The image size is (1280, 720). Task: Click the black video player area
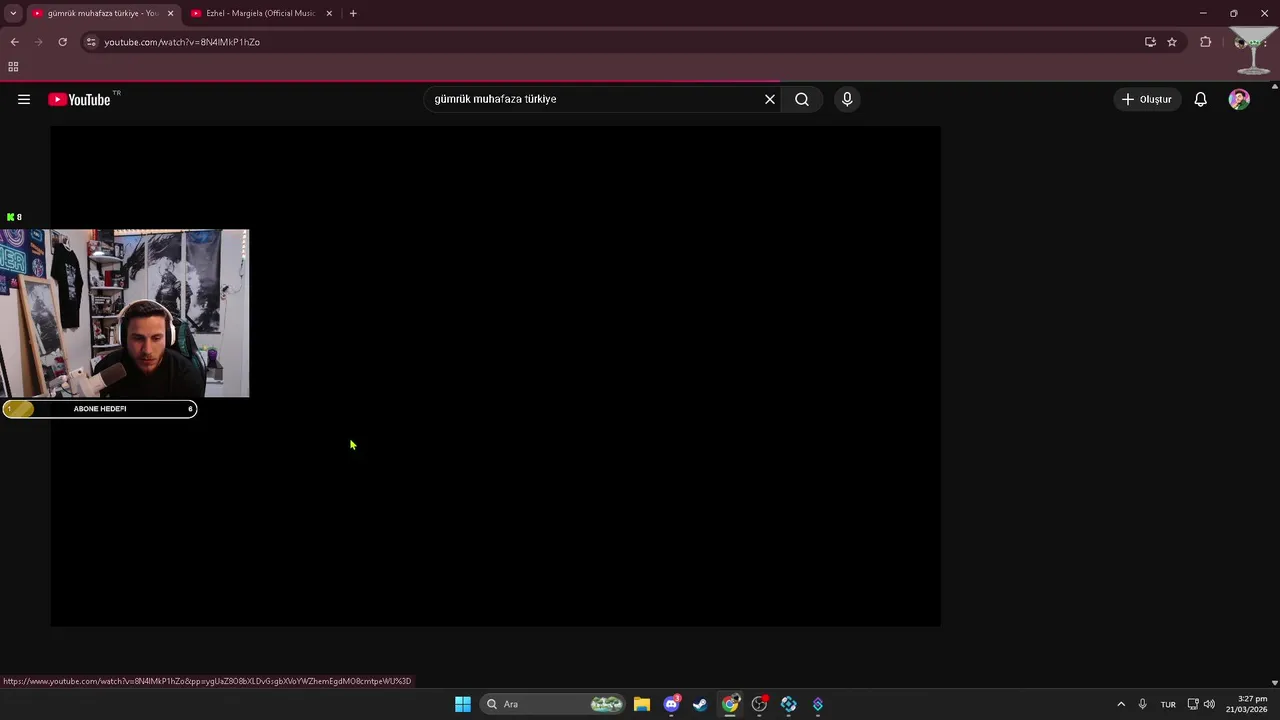[496, 376]
